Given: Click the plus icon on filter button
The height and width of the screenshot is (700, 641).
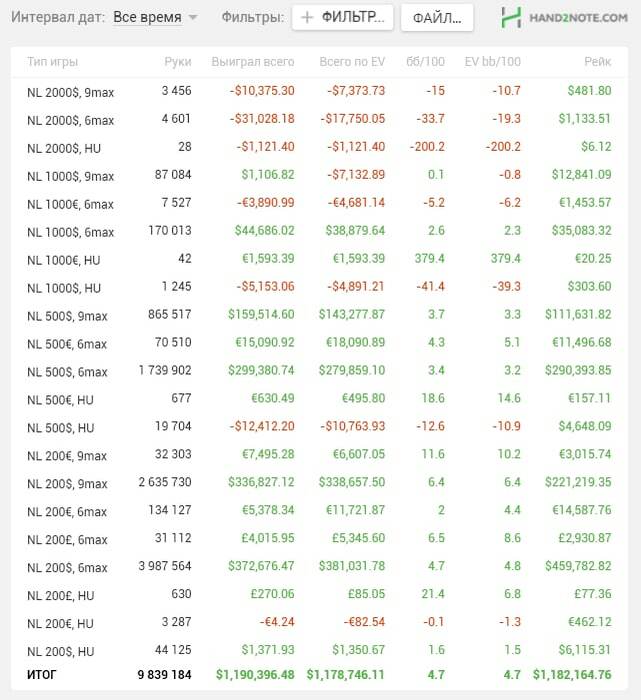Looking at the screenshot, I should pyautogui.click(x=307, y=18).
